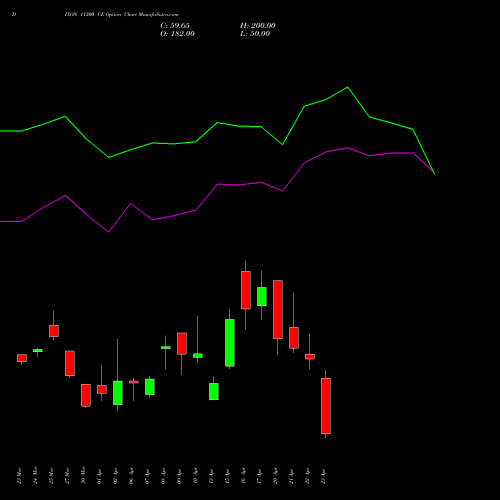Select the 02 Apr date label

click(x=115, y=476)
